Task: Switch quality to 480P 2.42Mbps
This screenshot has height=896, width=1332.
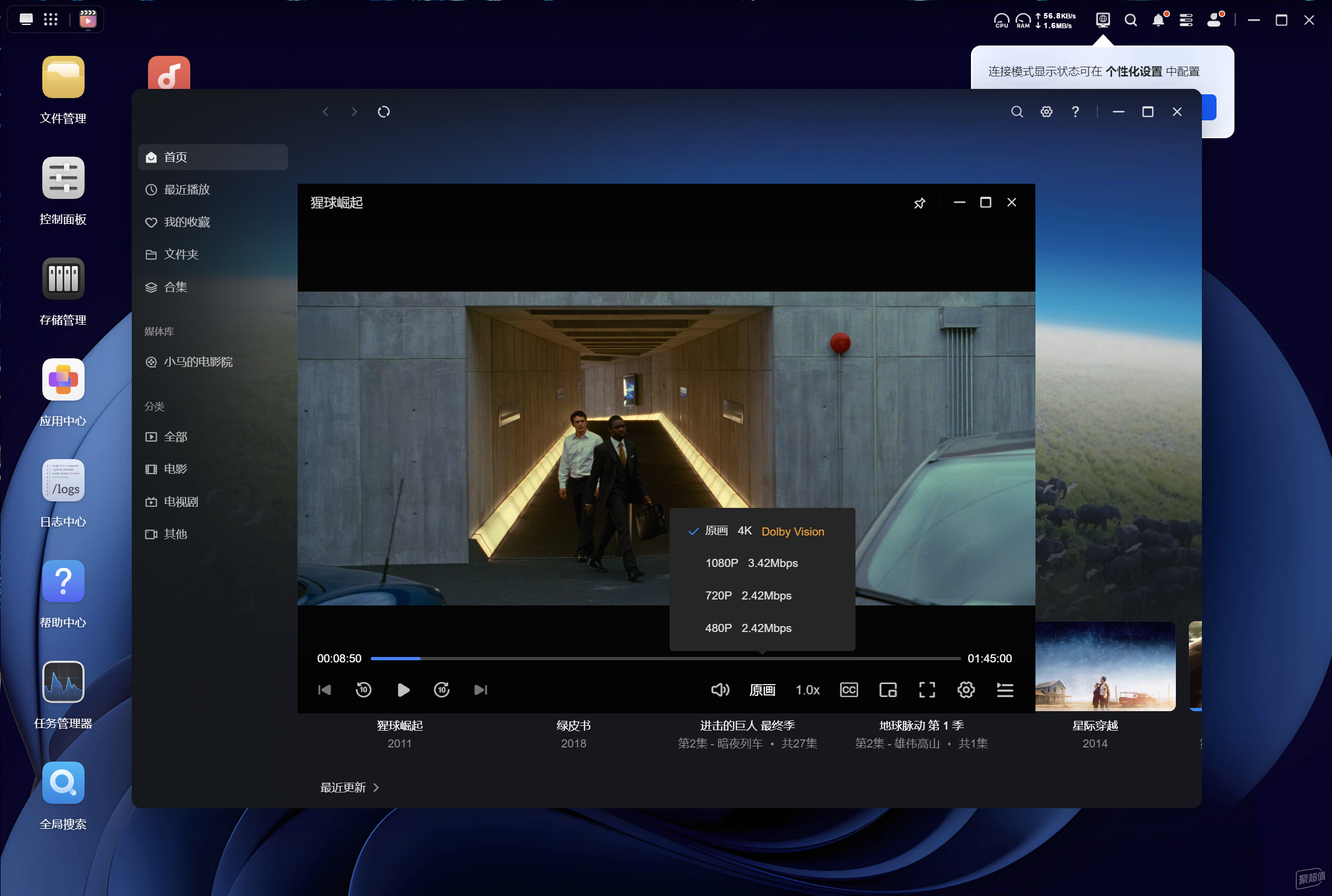Action: [x=762, y=628]
